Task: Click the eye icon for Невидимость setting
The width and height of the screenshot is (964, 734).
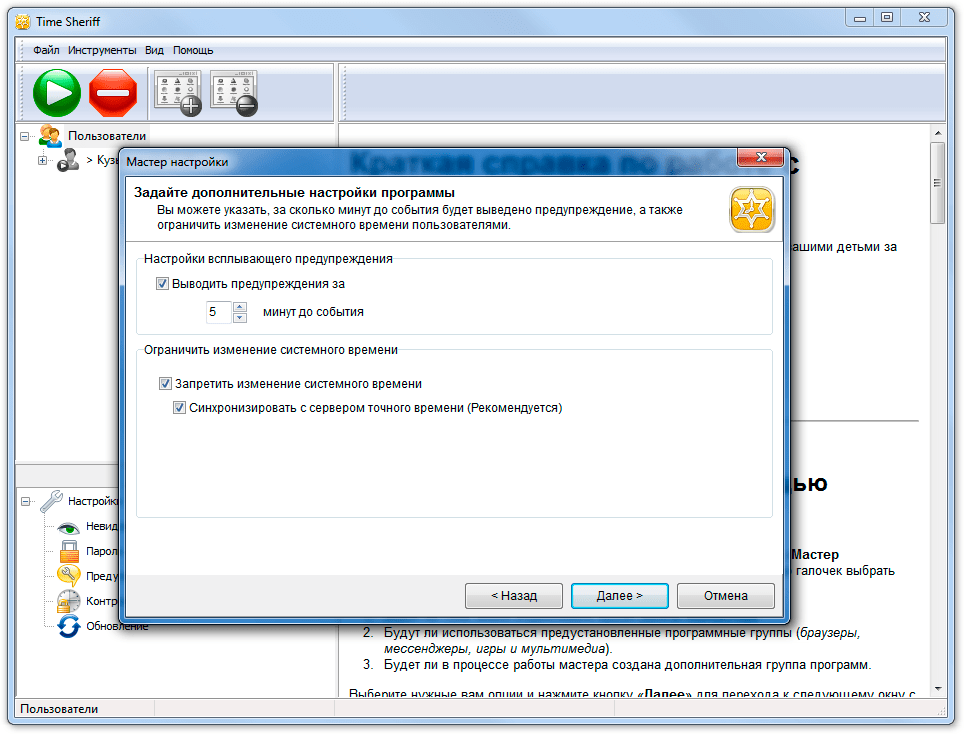Action: 68,527
